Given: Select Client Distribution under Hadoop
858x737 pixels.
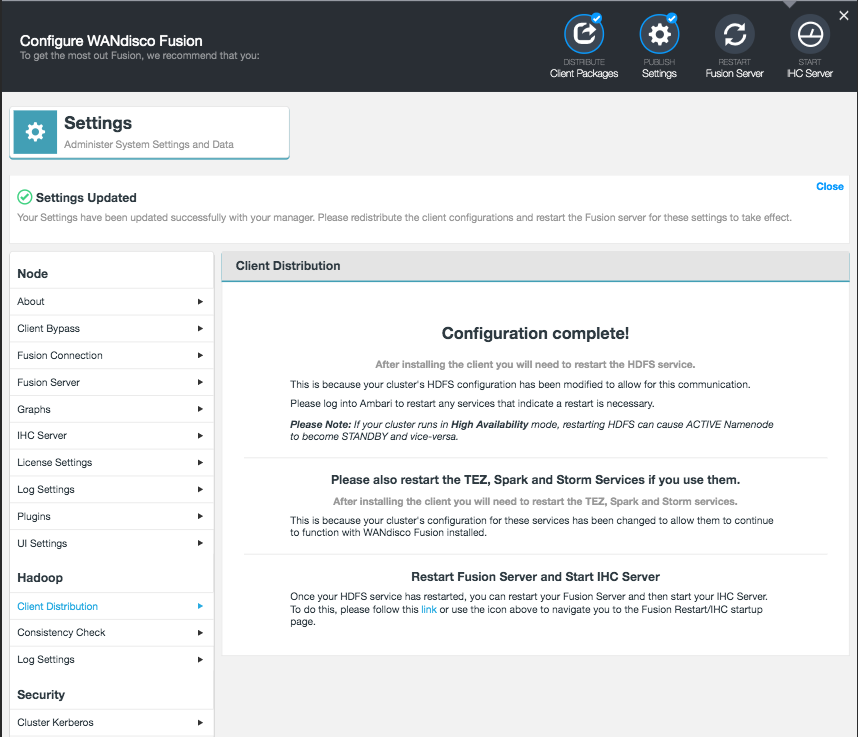Looking at the screenshot, I should pos(112,606).
